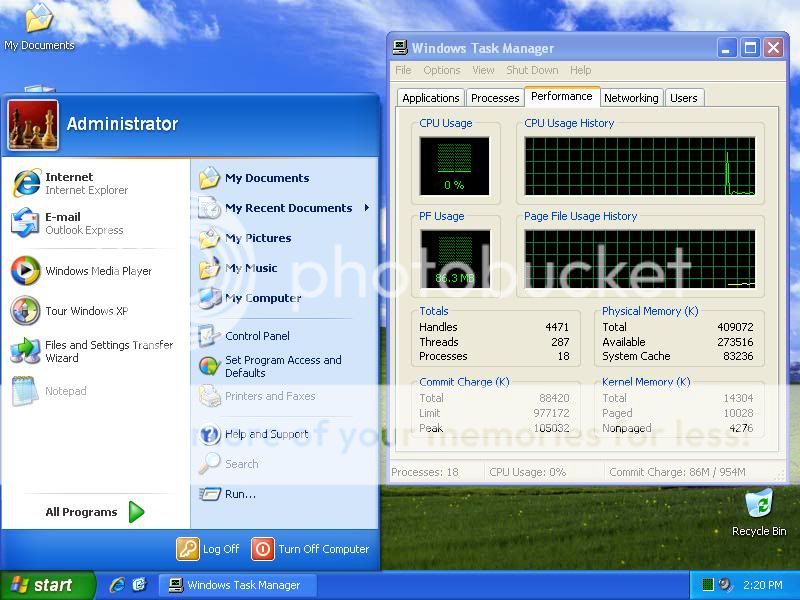Click status bar 'Commit Charge: 86M / 954M'
The image size is (800, 600).
click(x=677, y=472)
